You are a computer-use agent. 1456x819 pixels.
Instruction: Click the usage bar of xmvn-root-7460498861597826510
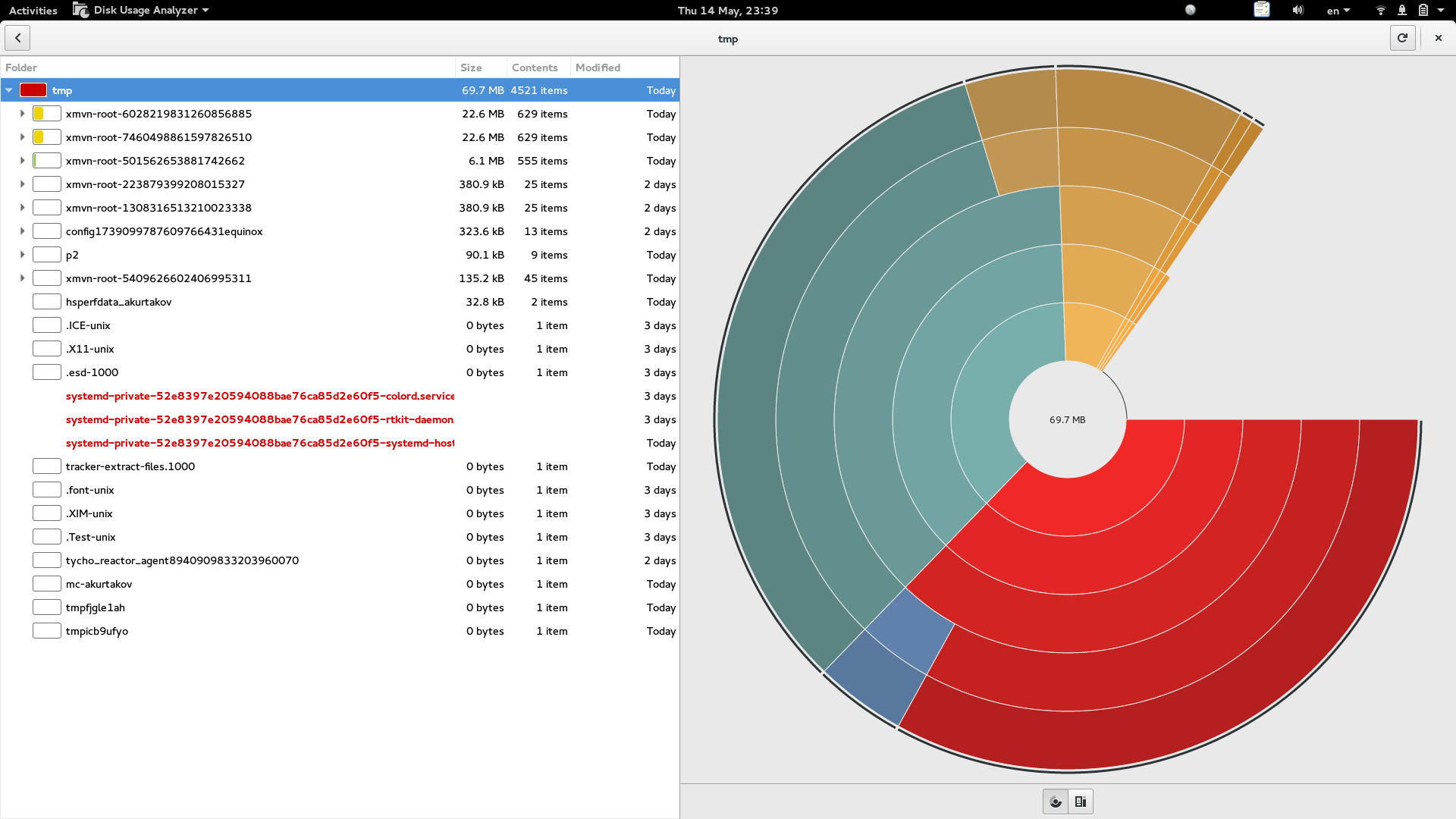click(47, 137)
